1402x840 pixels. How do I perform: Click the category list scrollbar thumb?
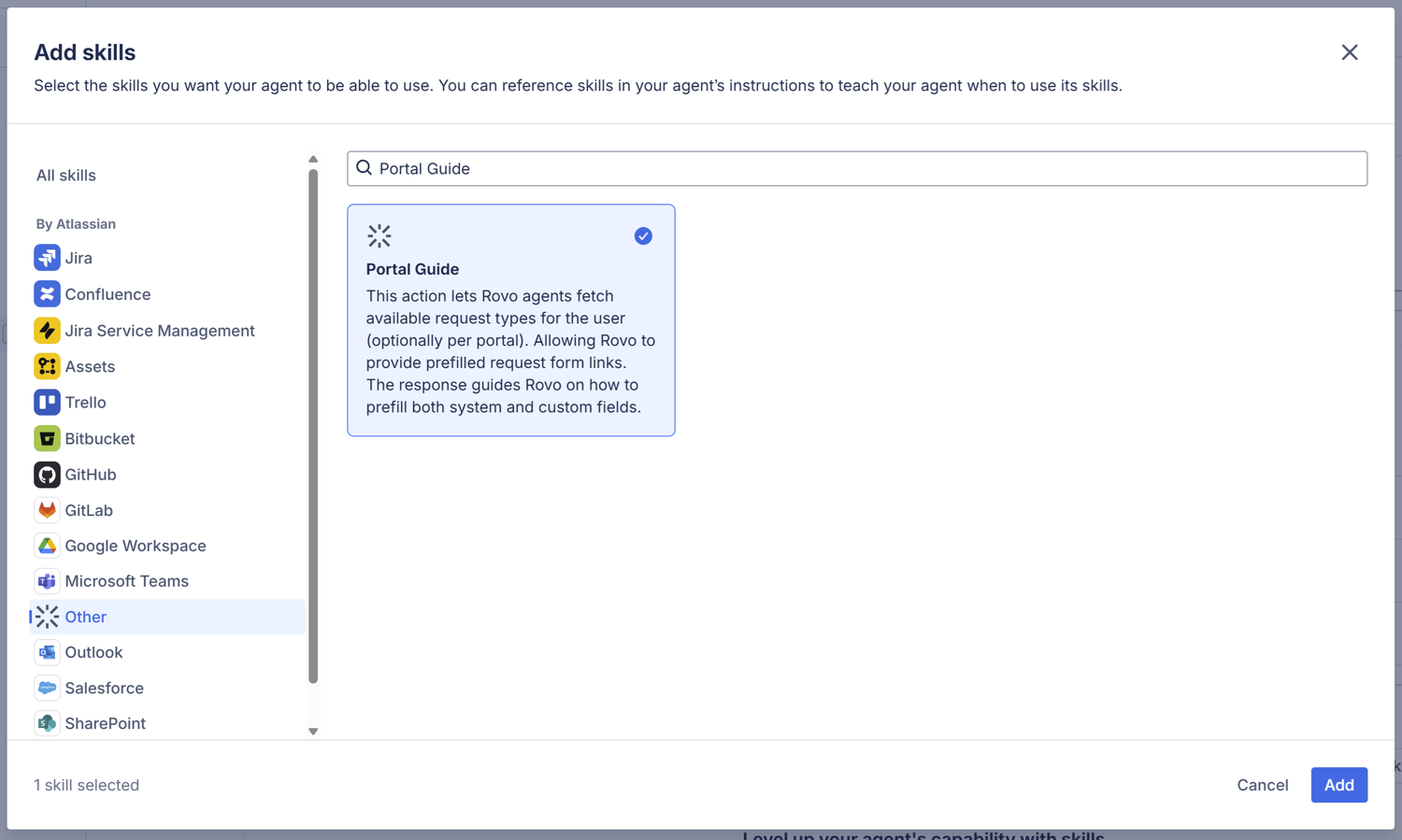[313, 426]
